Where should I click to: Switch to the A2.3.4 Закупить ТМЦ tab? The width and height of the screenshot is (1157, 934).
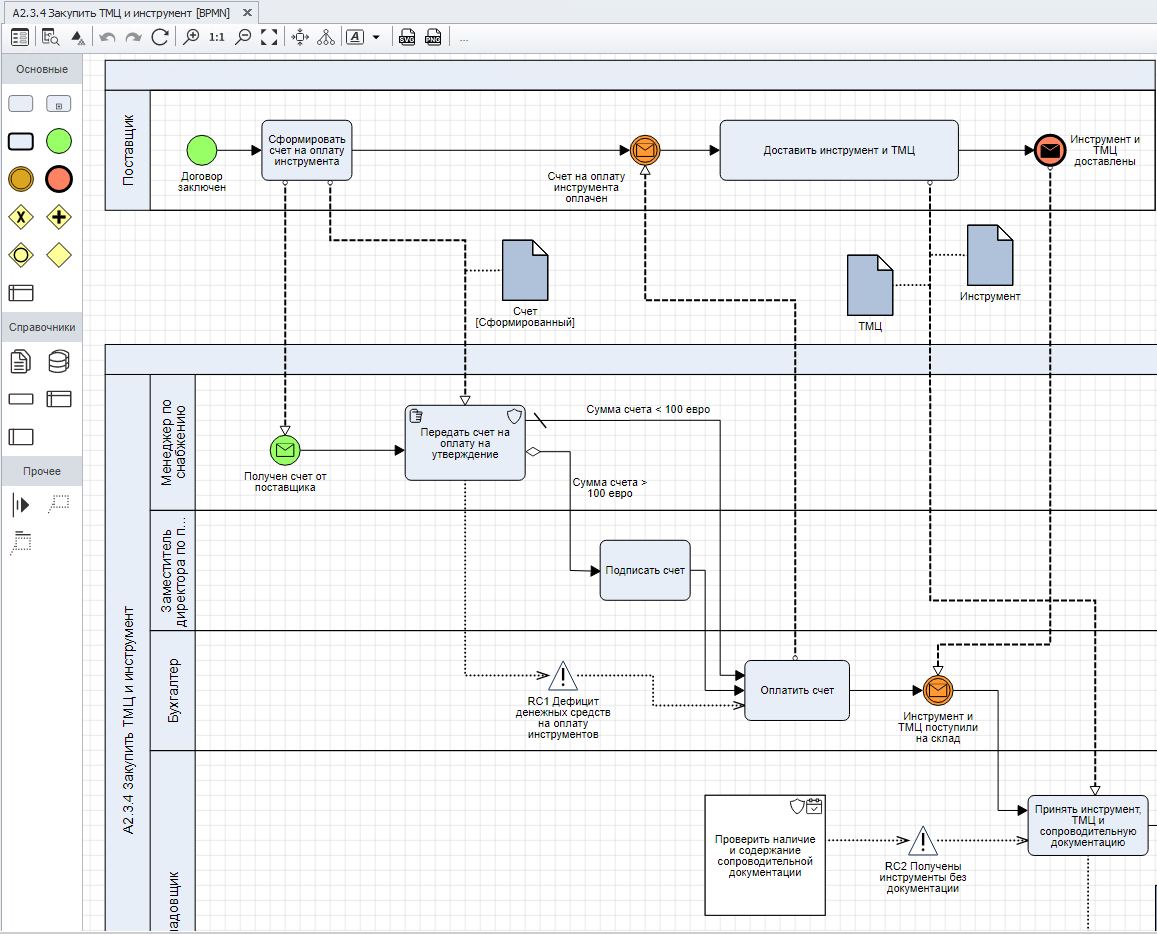coord(120,12)
